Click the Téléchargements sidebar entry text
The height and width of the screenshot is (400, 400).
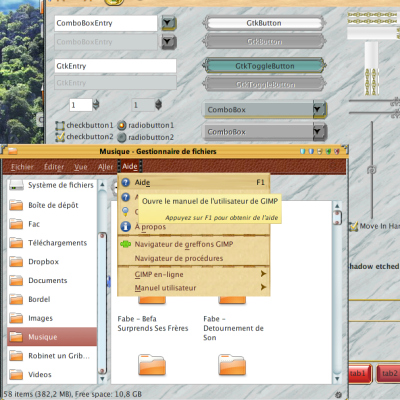coord(57,243)
